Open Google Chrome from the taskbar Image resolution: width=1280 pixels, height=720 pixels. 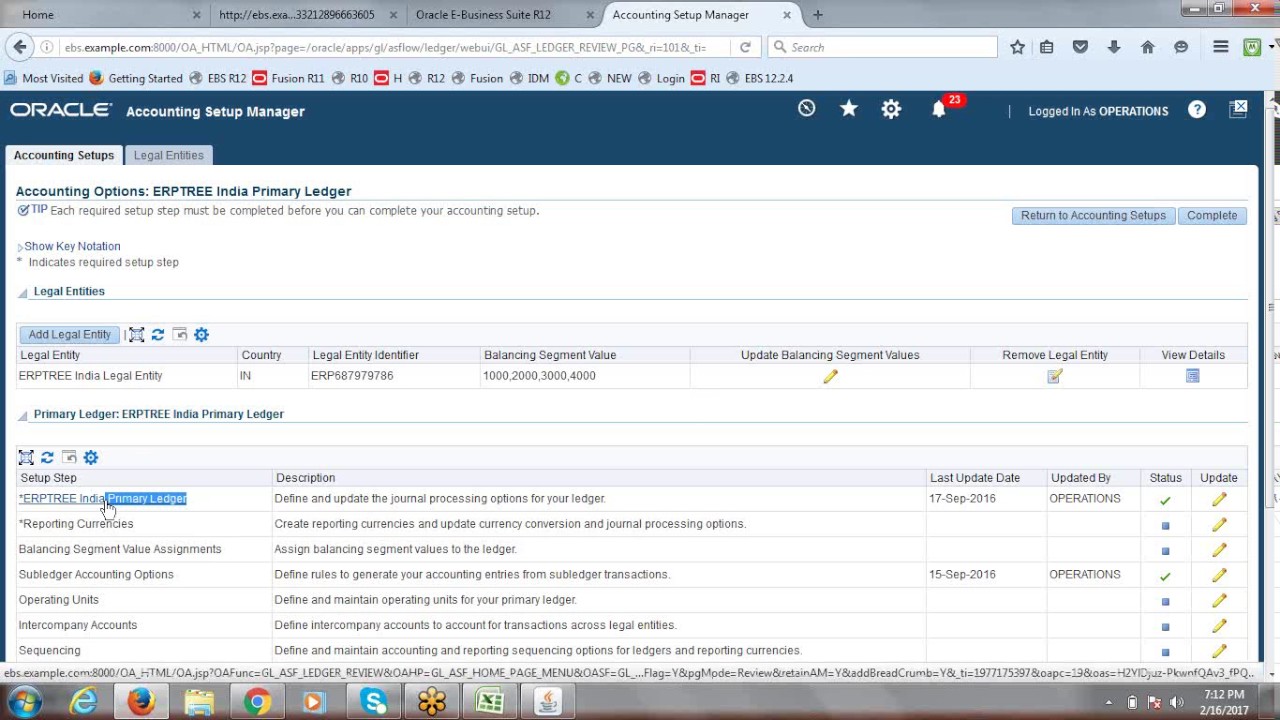coord(257,702)
